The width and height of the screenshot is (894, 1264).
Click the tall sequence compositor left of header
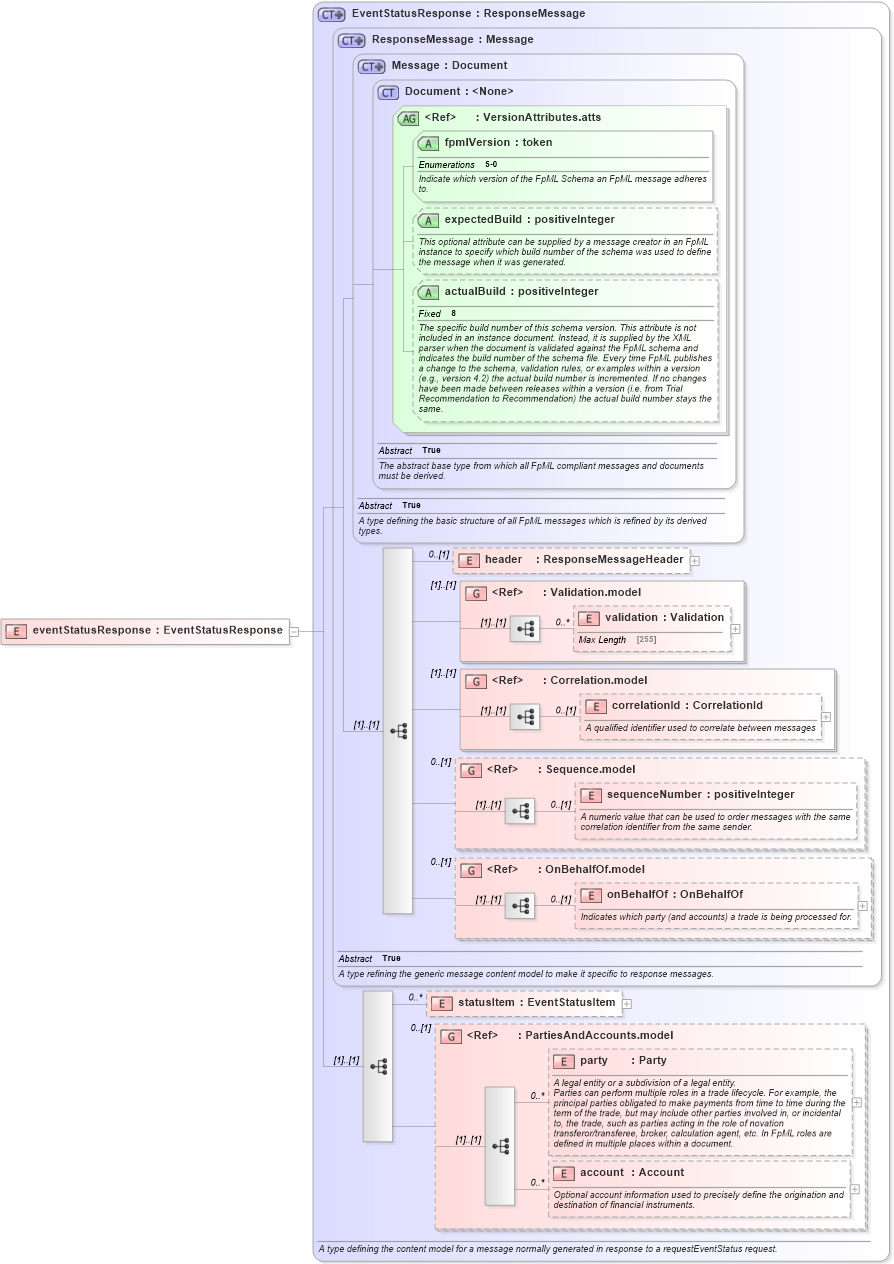(x=398, y=731)
